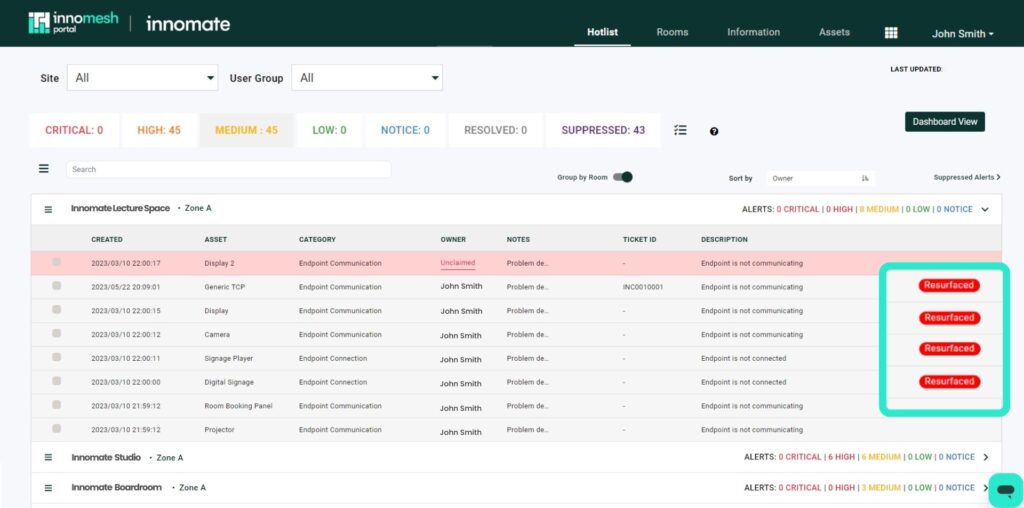Open the Sort by Owner dropdown
Image resolution: width=1024 pixels, height=508 pixels.
click(x=820, y=178)
